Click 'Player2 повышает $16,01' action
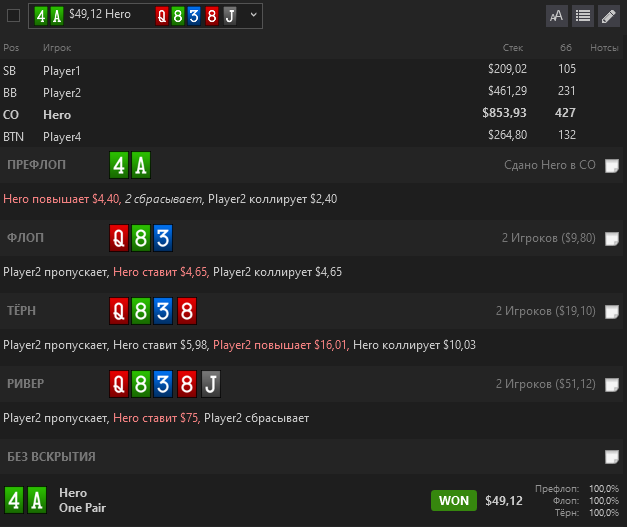This screenshot has width=627, height=527. pyautogui.click(x=280, y=345)
